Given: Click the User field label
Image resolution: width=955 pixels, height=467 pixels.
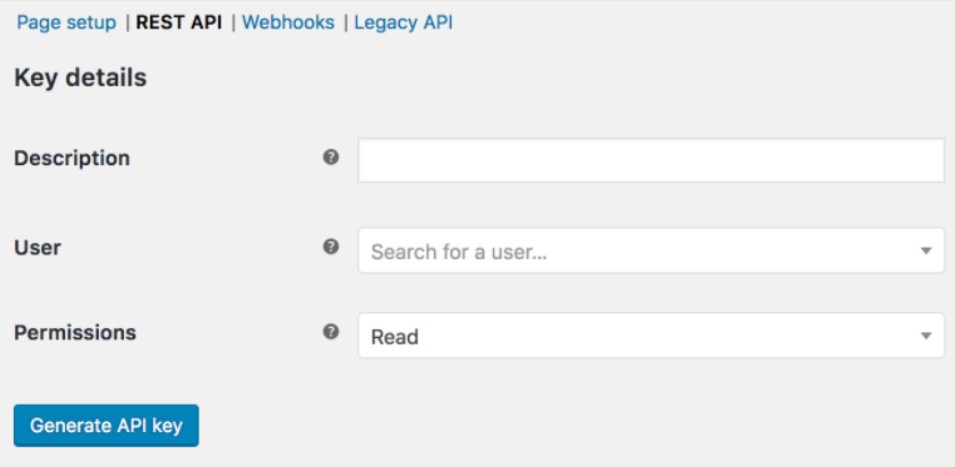Looking at the screenshot, I should [x=37, y=248].
